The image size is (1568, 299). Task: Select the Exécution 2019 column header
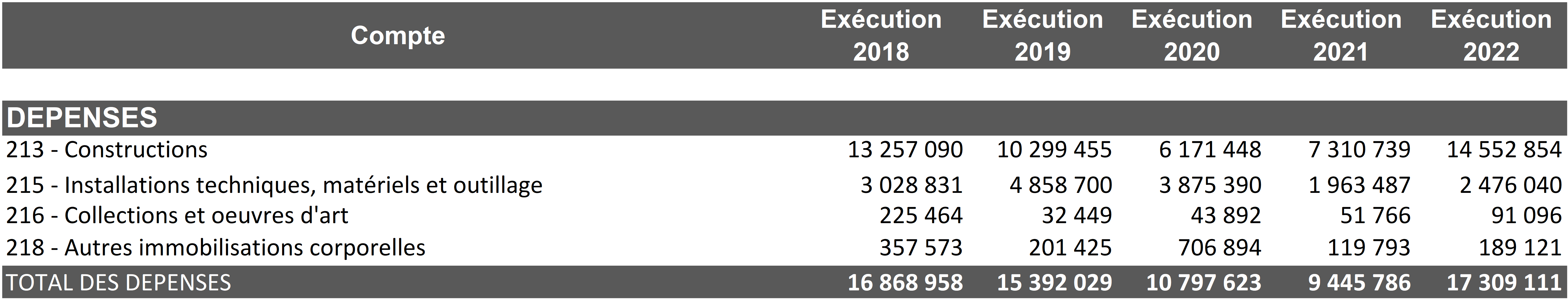[1042, 35]
